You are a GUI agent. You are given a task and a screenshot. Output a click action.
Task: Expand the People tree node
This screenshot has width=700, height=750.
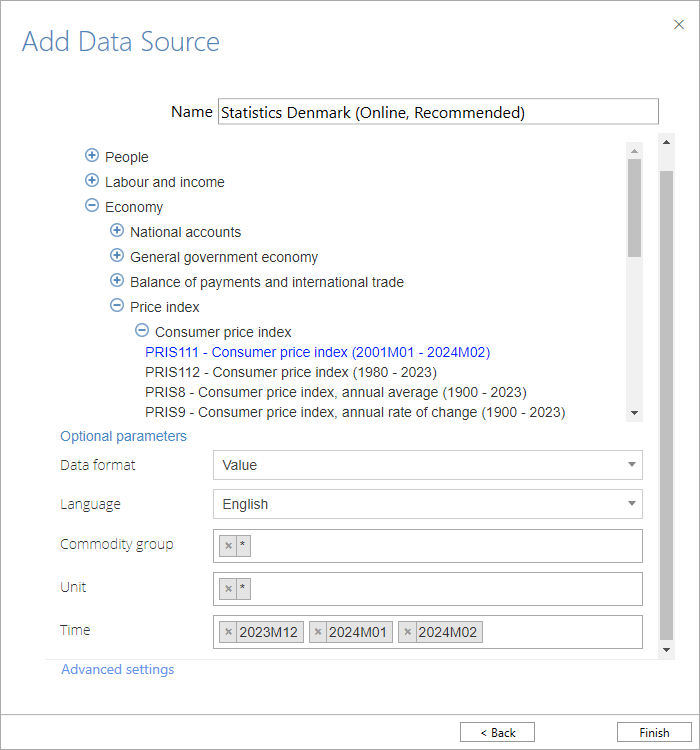pos(92,155)
